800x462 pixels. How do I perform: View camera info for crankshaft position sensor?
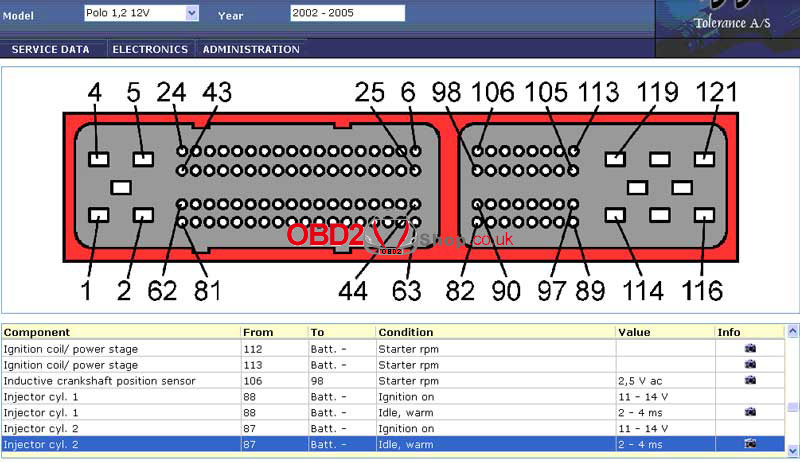750,381
